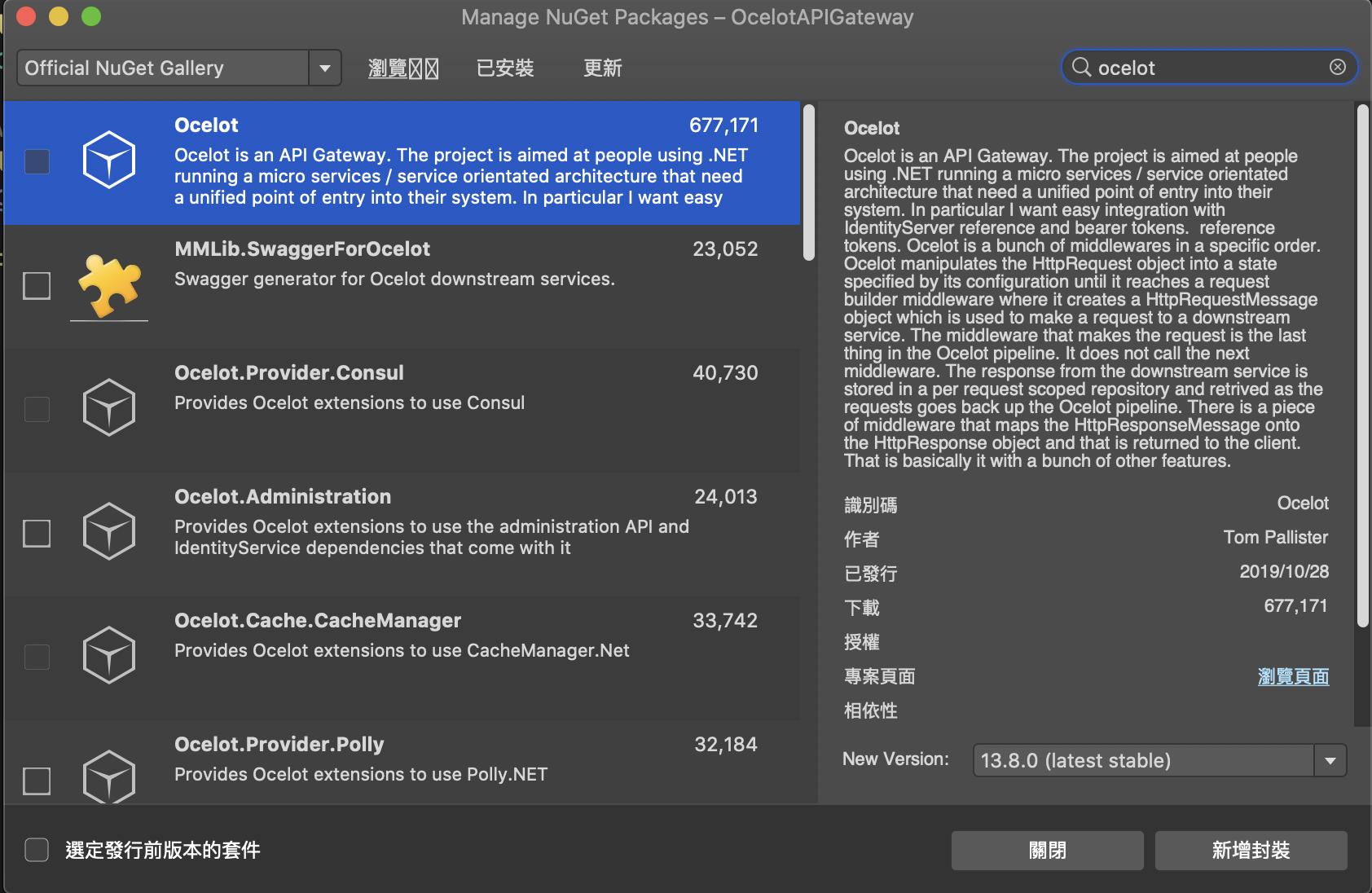
Task: Click the Ocelot.Administration package icon
Action: [108, 531]
